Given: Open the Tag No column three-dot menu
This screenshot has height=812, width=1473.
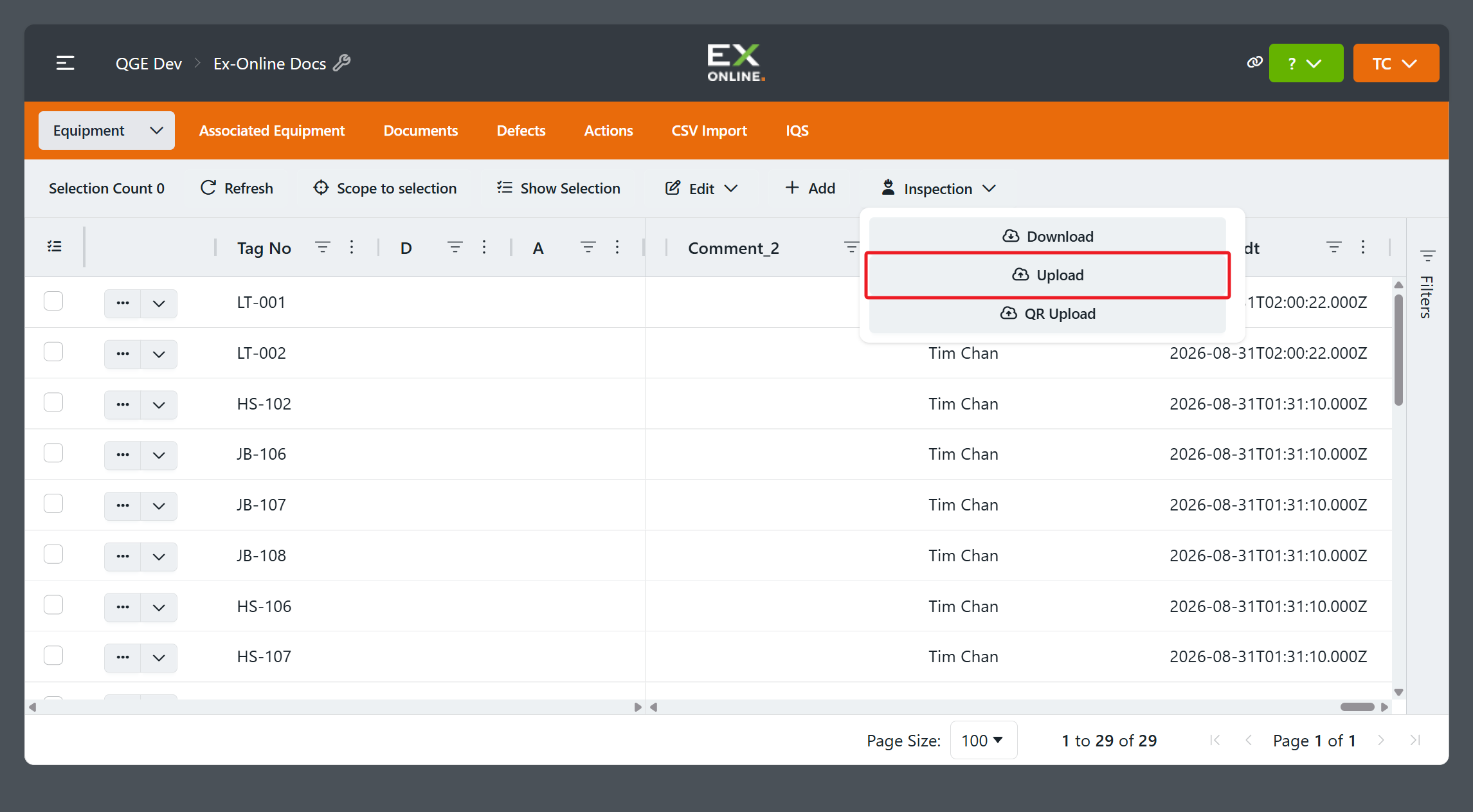Looking at the screenshot, I should [x=352, y=248].
